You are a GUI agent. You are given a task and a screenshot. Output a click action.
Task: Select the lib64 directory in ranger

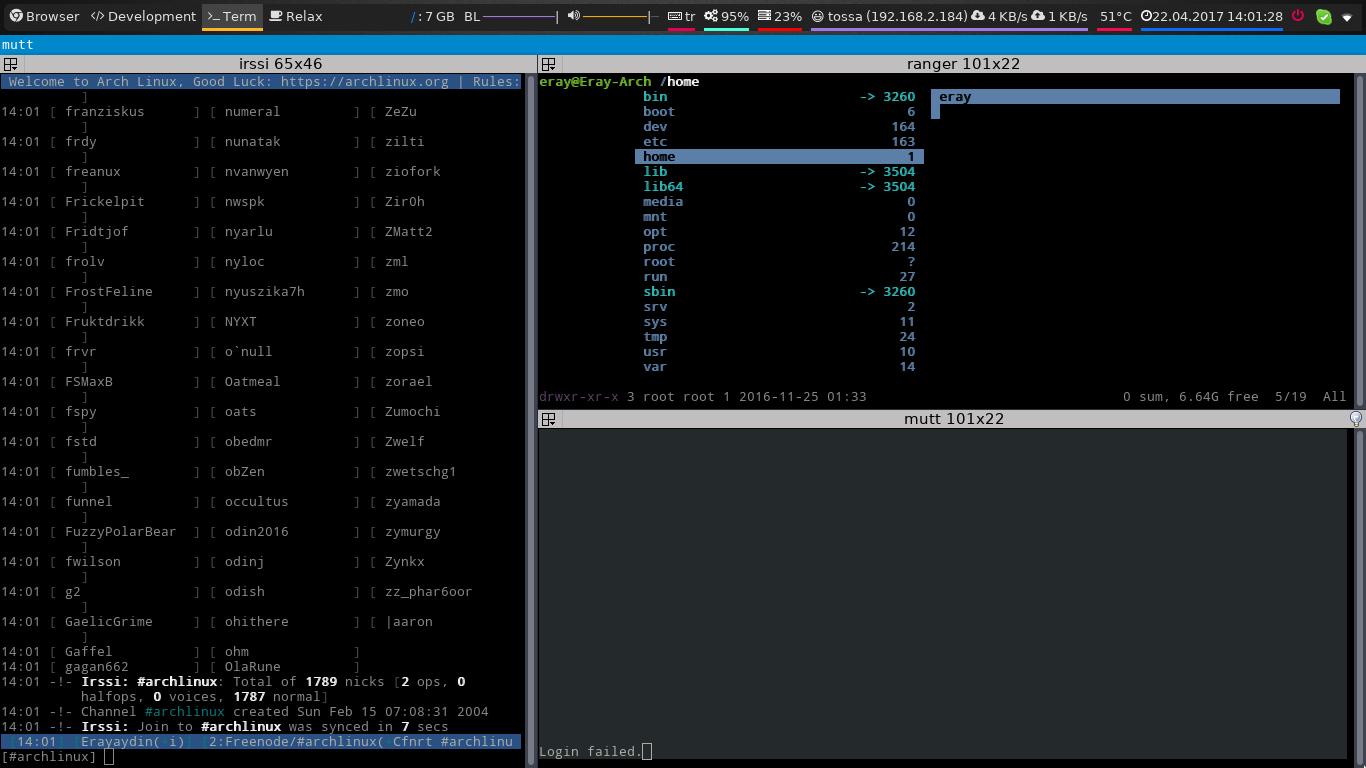[x=779, y=187]
